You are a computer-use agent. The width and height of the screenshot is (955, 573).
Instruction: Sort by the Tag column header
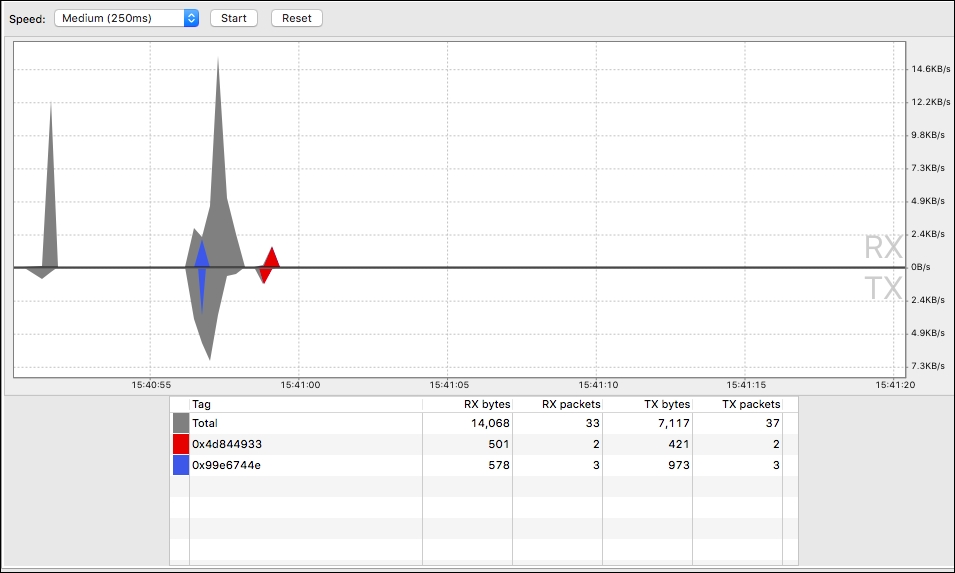(x=305, y=405)
